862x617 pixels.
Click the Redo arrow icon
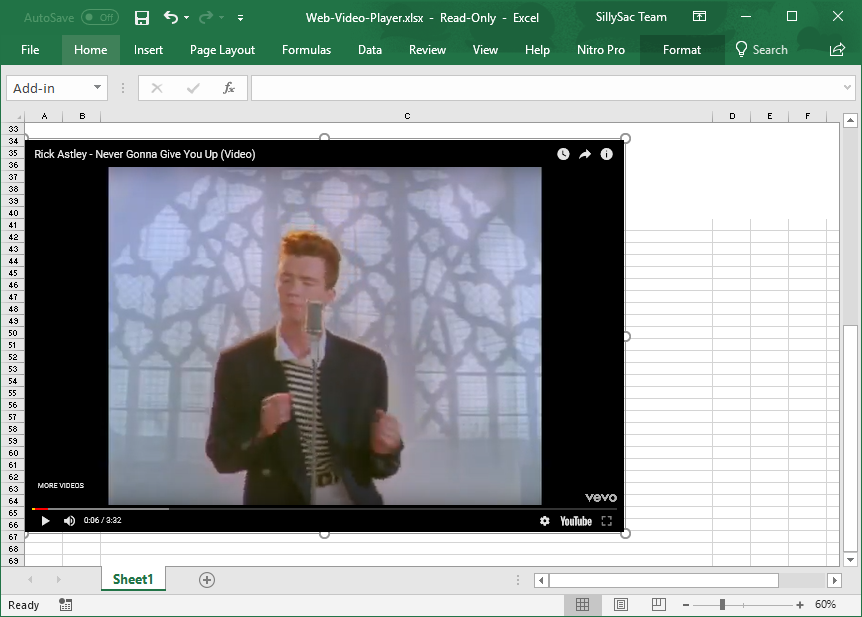point(206,18)
